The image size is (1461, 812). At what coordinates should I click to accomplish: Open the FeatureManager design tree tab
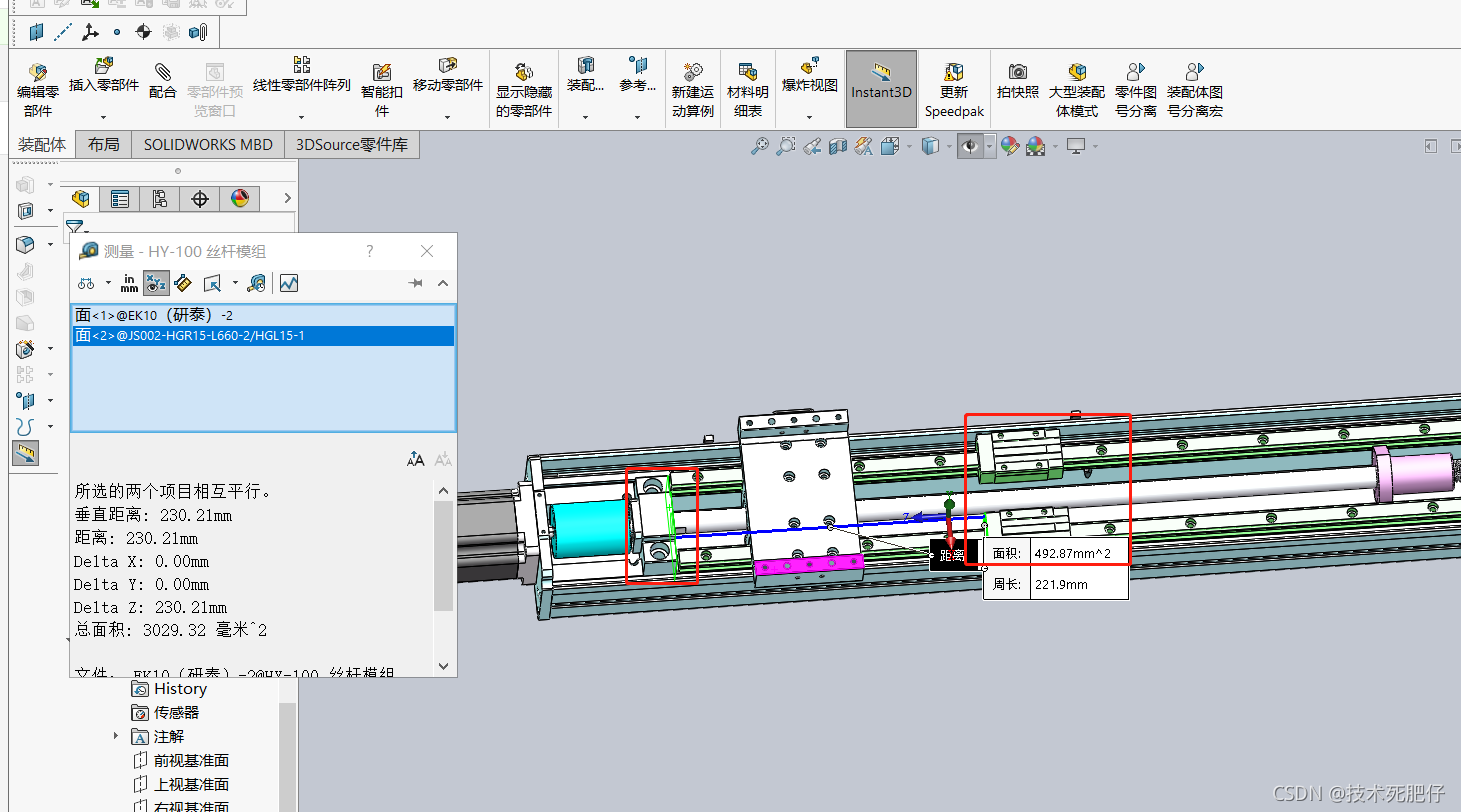tap(80, 198)
